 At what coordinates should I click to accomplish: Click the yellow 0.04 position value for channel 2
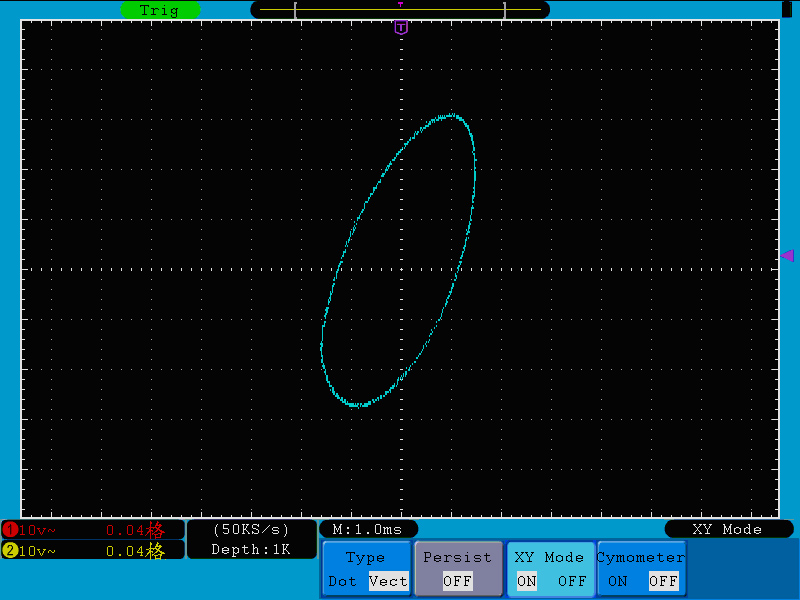125,551
